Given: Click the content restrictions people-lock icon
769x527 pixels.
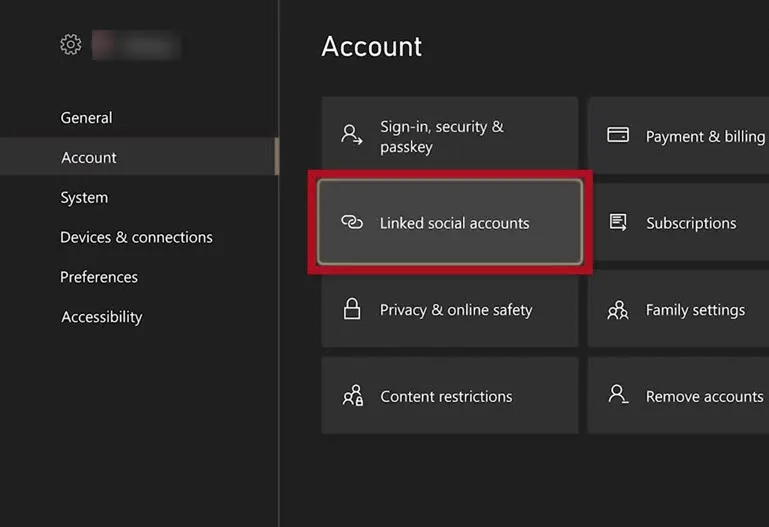Looking at the screenshot, I should point(353,396).
